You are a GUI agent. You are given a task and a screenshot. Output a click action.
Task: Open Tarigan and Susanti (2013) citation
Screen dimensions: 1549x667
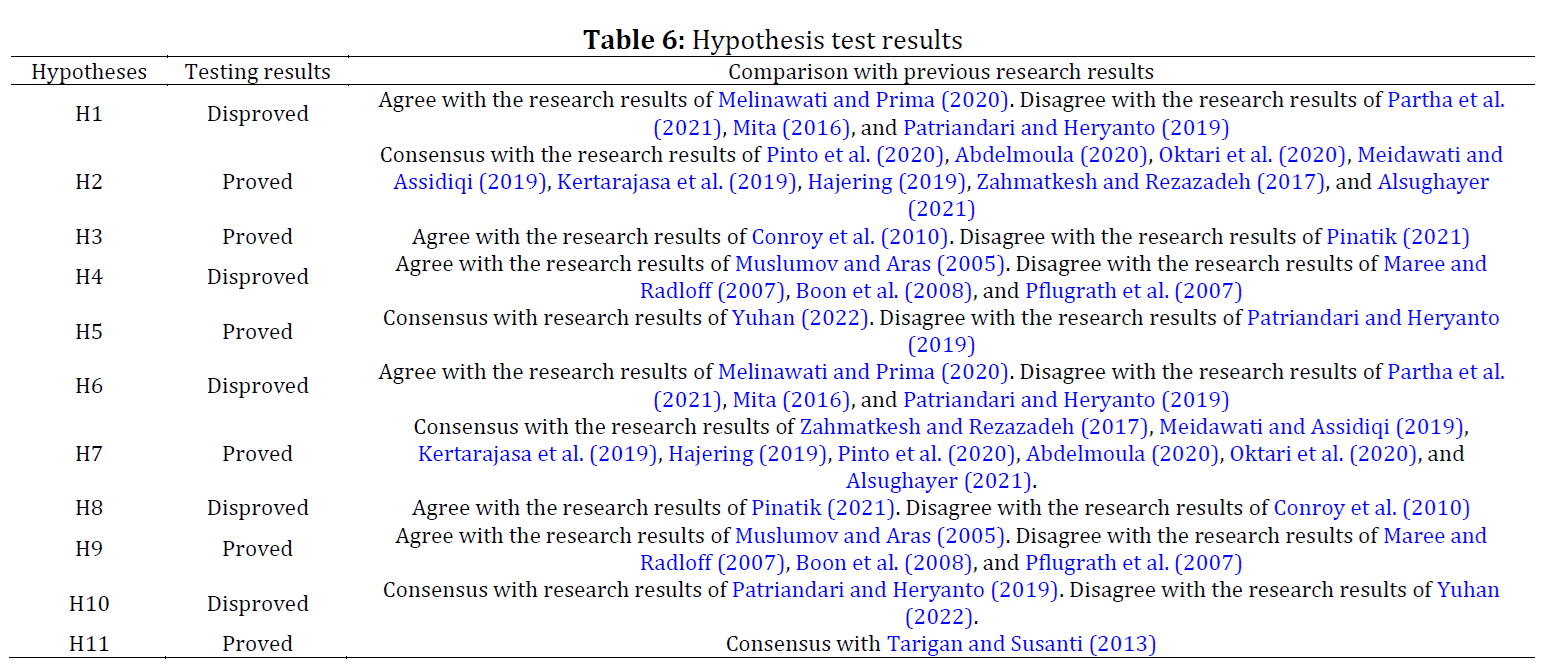tap(1021, 644)
